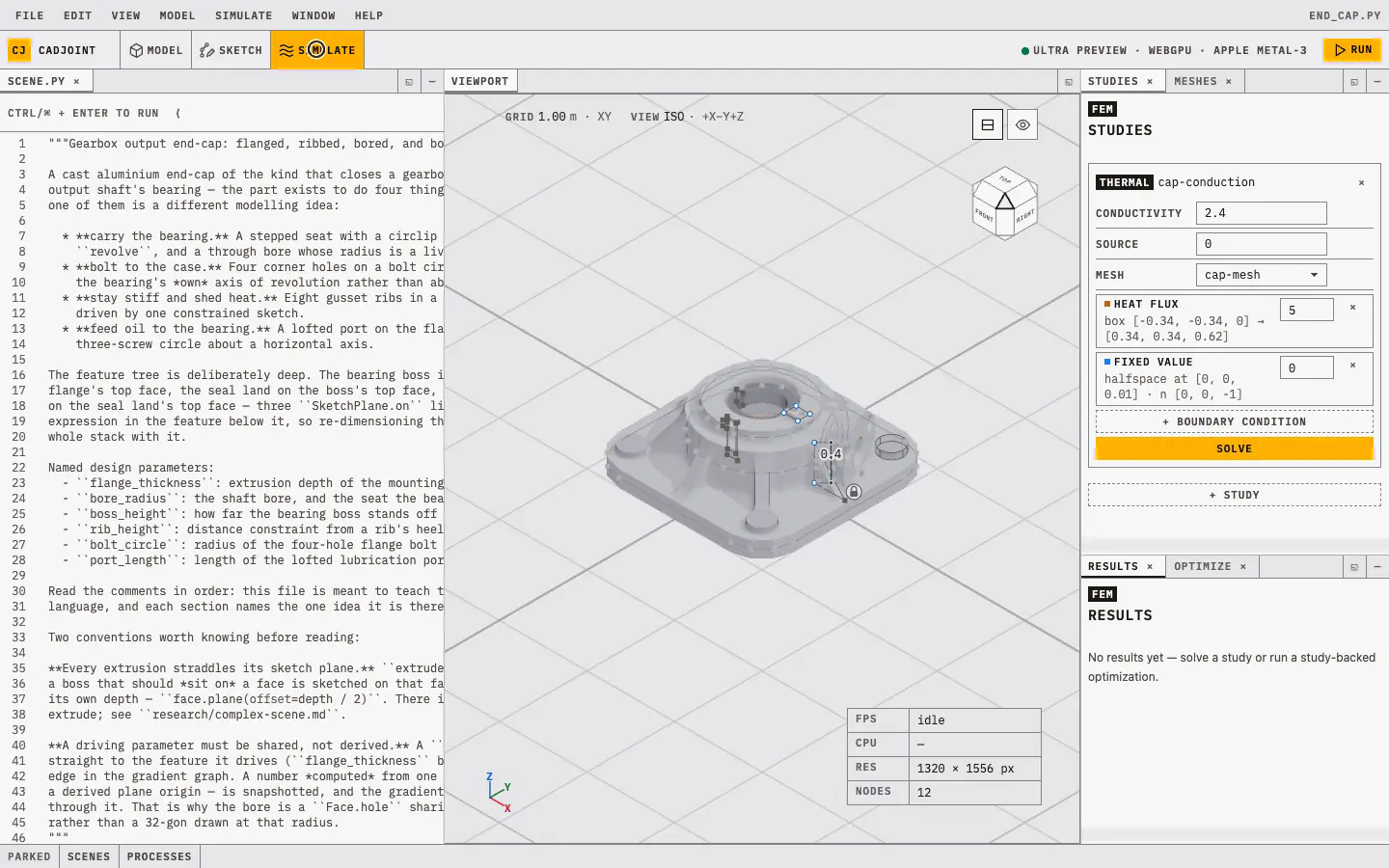Close the SCENE.PY tab

(76, 82)
